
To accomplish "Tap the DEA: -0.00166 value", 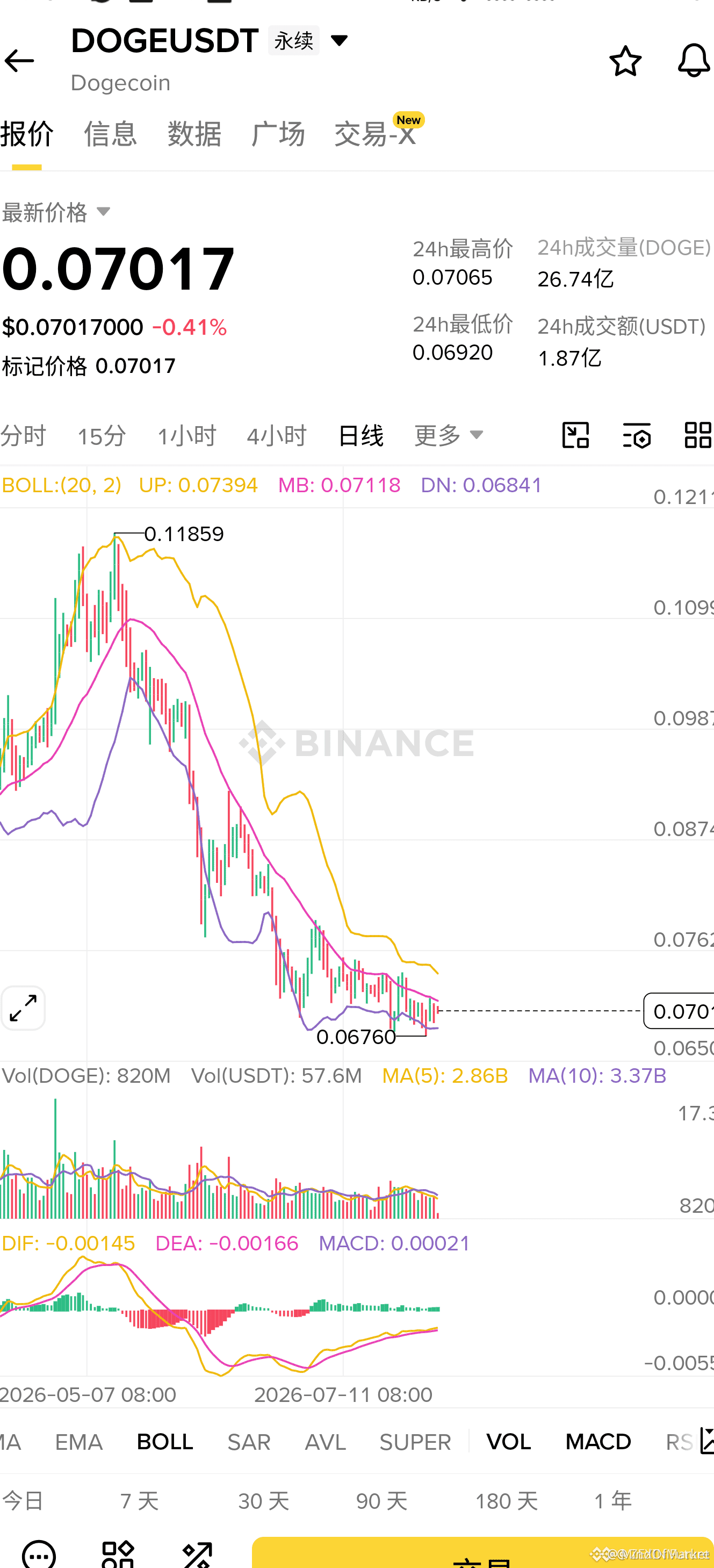I will [x=227, y=1243].
